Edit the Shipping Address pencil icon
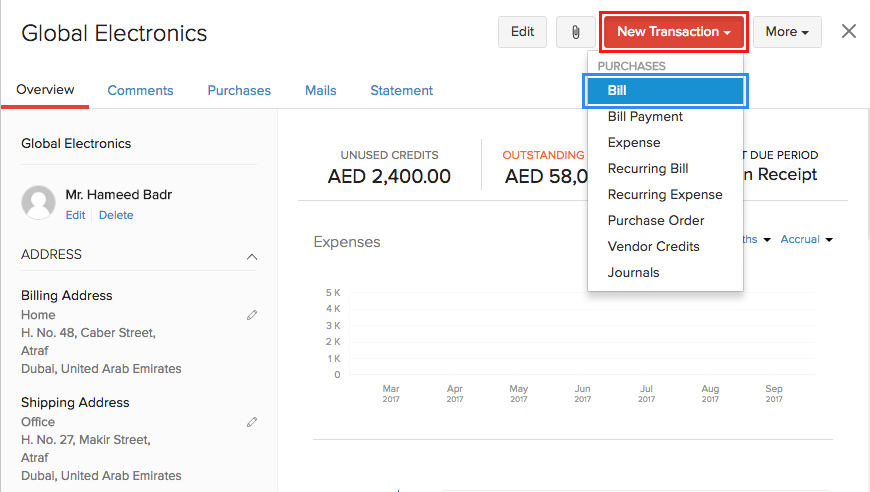Viewport: 870px width, 492px height. coord(252,422)
